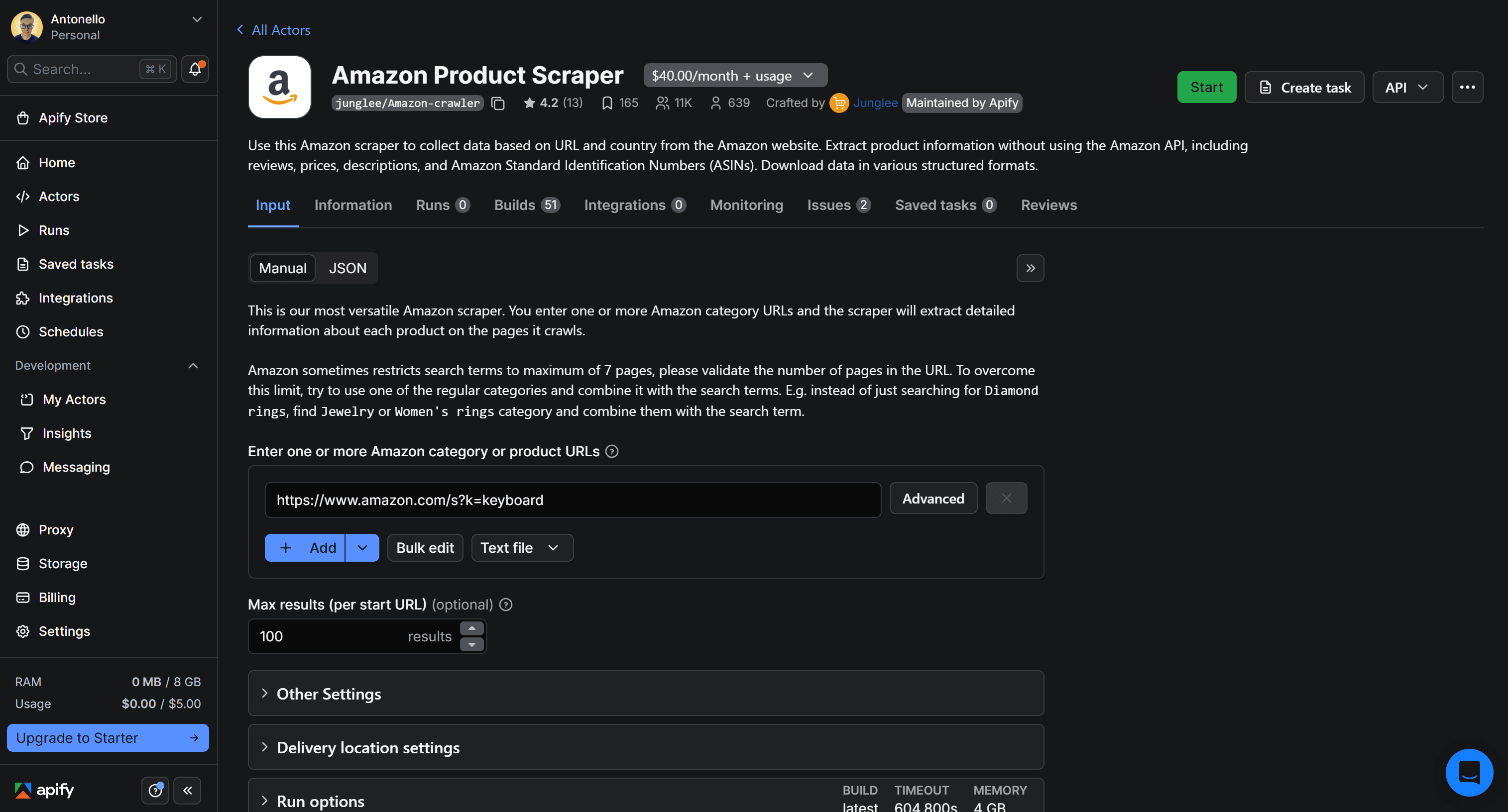Screen dimensions: 1508x812
Task: Open the support chat bubble
Action: 1468,772
